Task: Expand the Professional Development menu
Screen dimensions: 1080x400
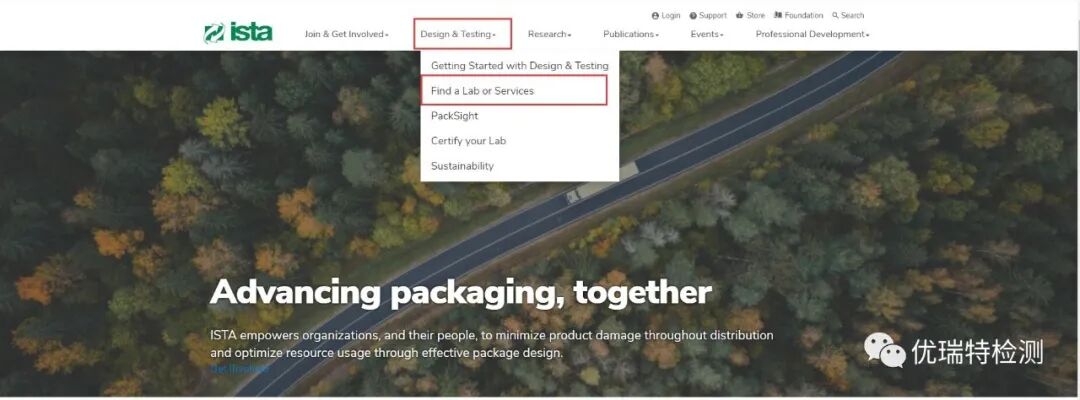Action: point(812,34)
